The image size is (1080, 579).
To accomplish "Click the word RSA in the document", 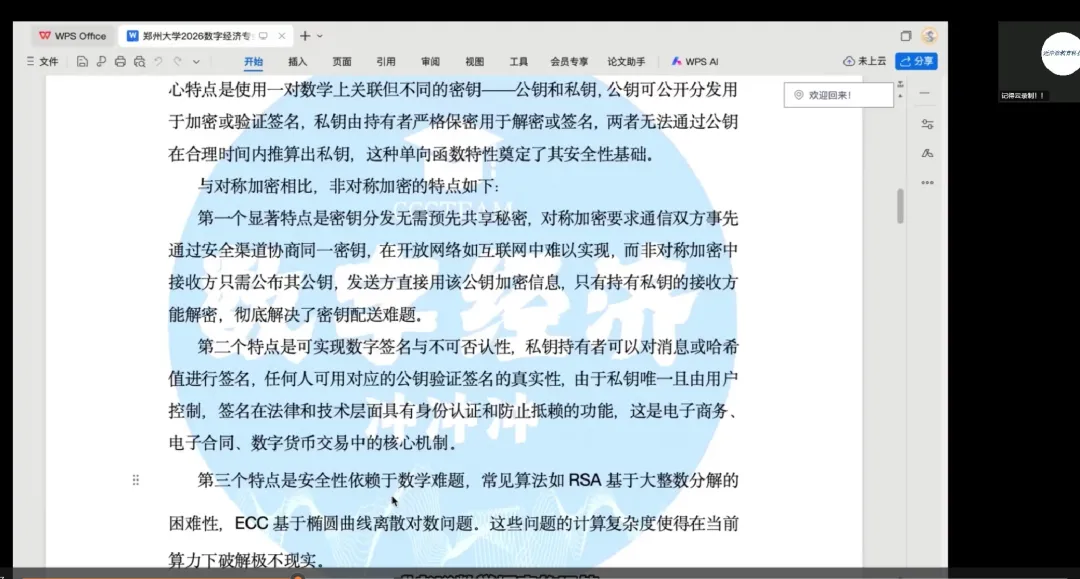I will click(x=585, y=480).
